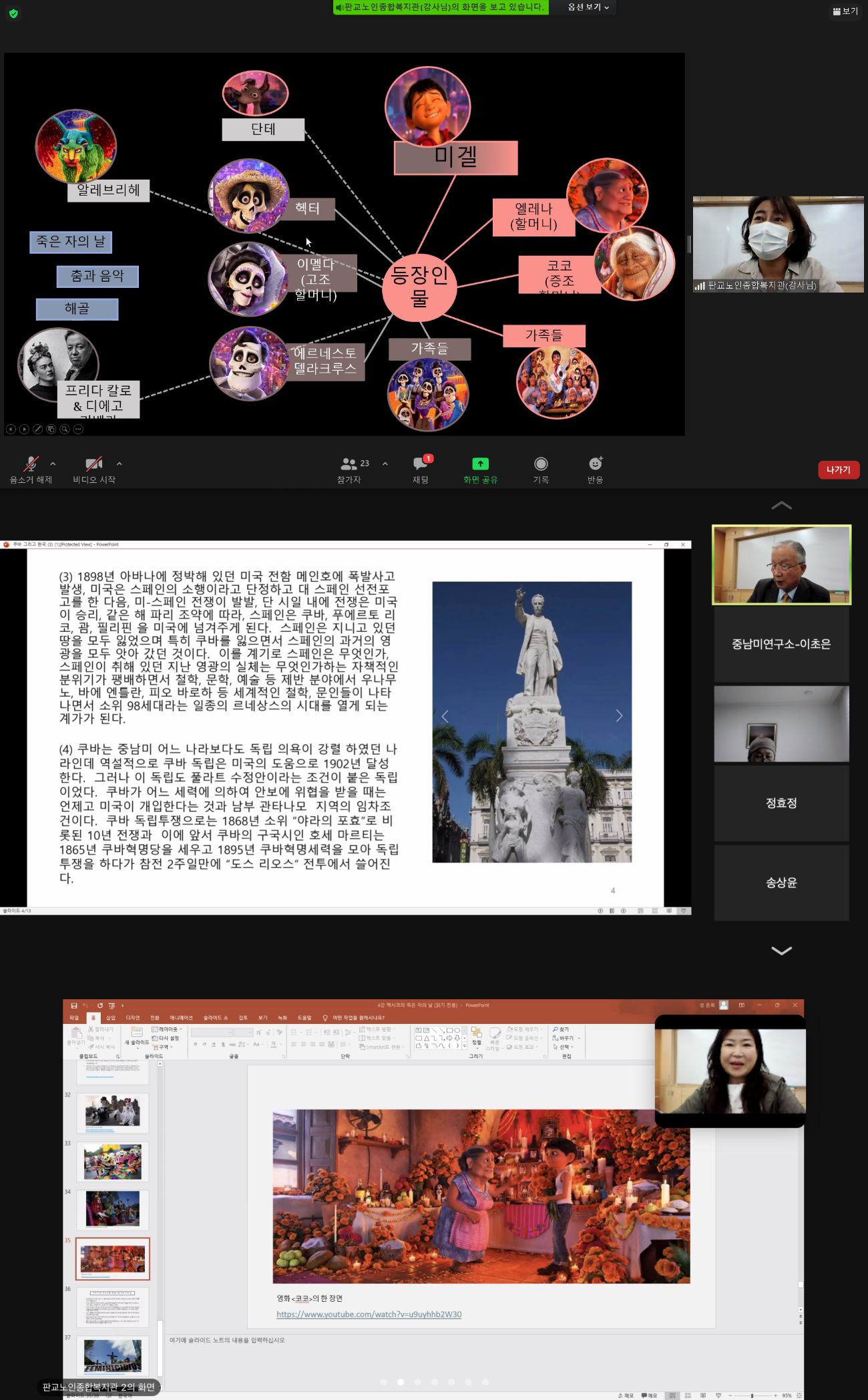The image size is (868, 1400).
Task: Select the 중남미연구소-이초은 participant tile
Action: click(782, 644)
